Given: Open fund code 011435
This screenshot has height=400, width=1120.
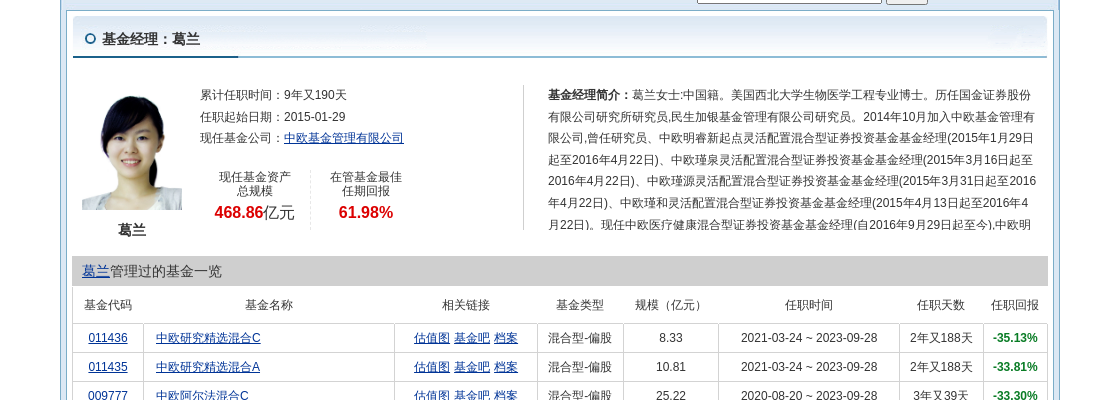Looking at the screenshot, I should coord(108,367).
